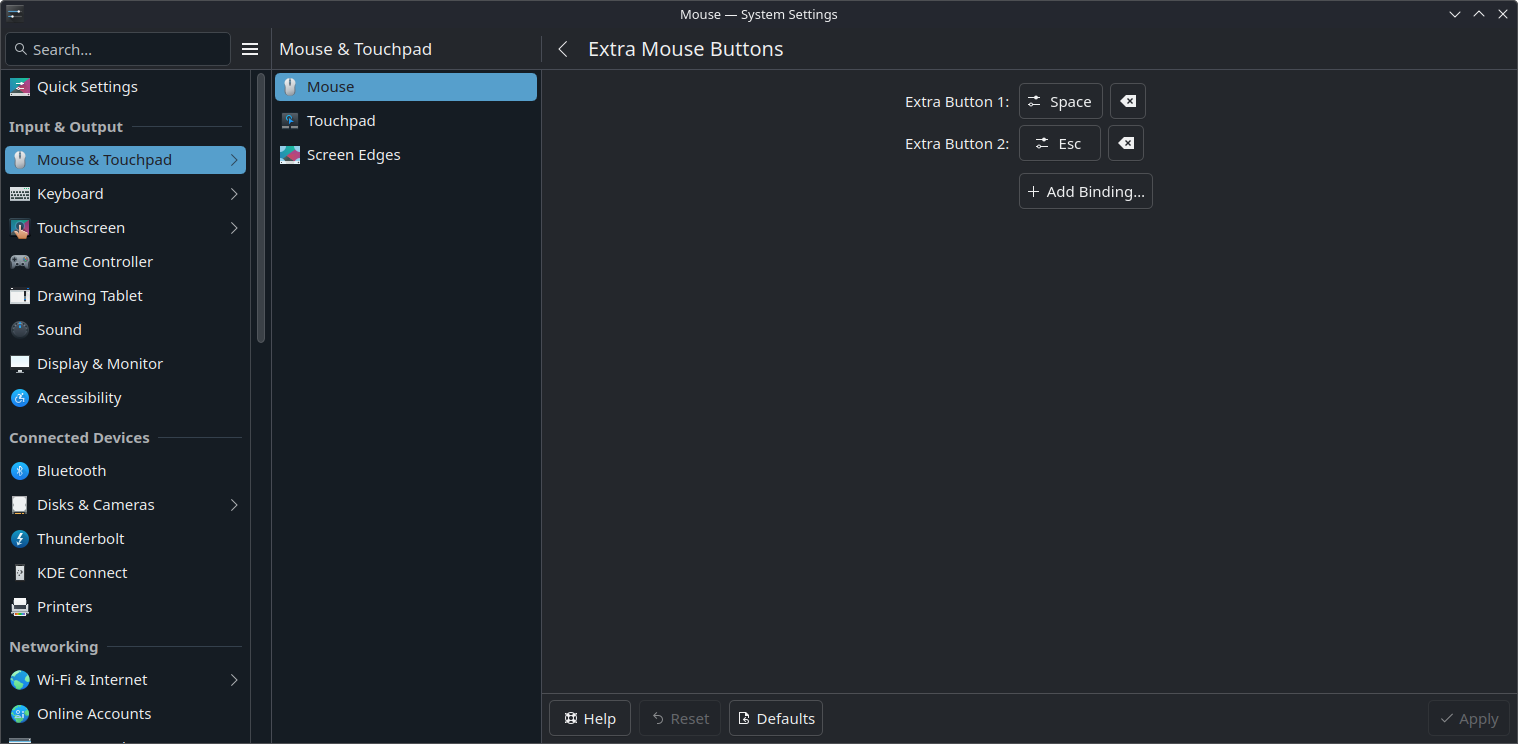Open Thunderbolt settings

(x=125, y=539)
